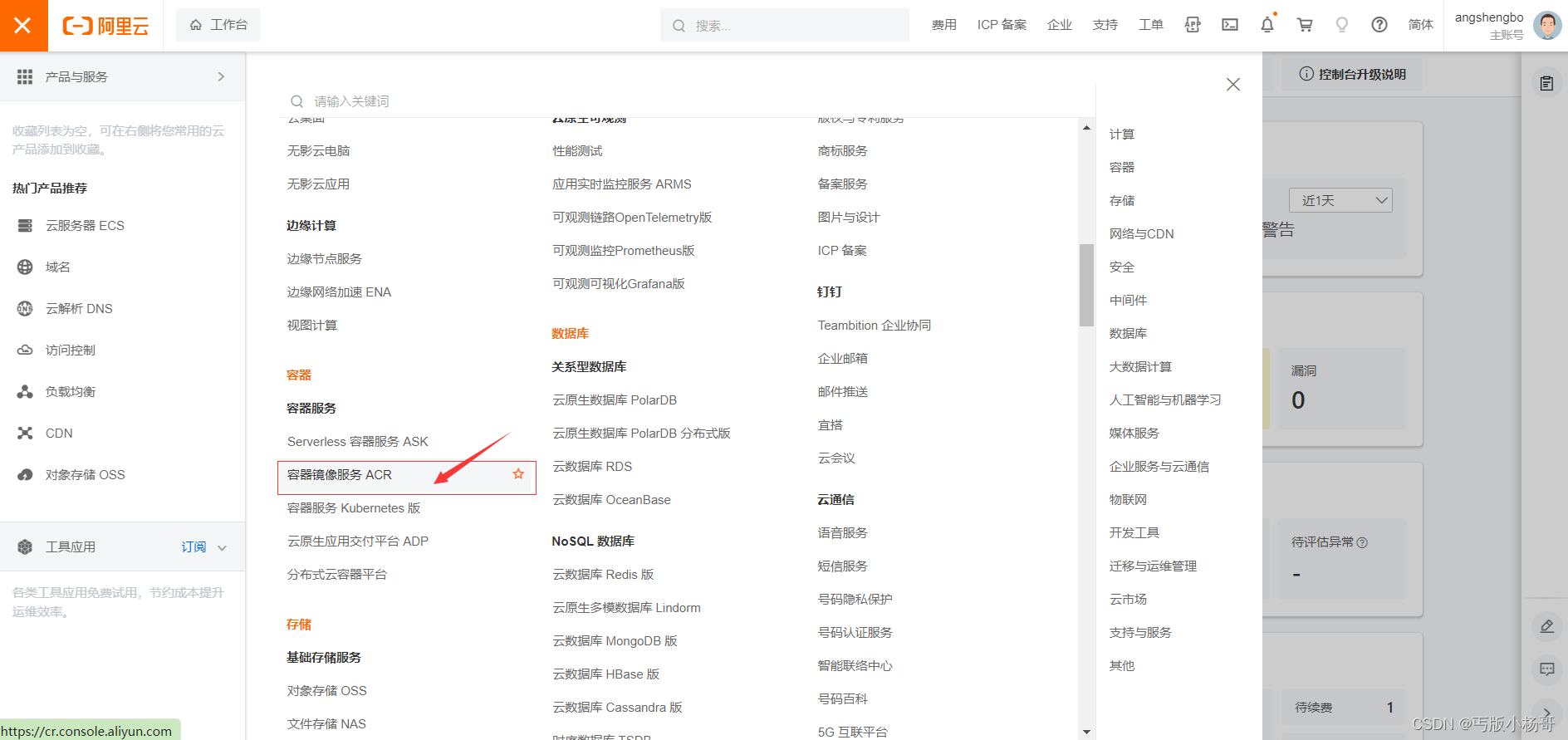This screenshot has height=740, width=1568.
Task: Click the 订阅 subscribe link
Action: [x=194, y=547]
